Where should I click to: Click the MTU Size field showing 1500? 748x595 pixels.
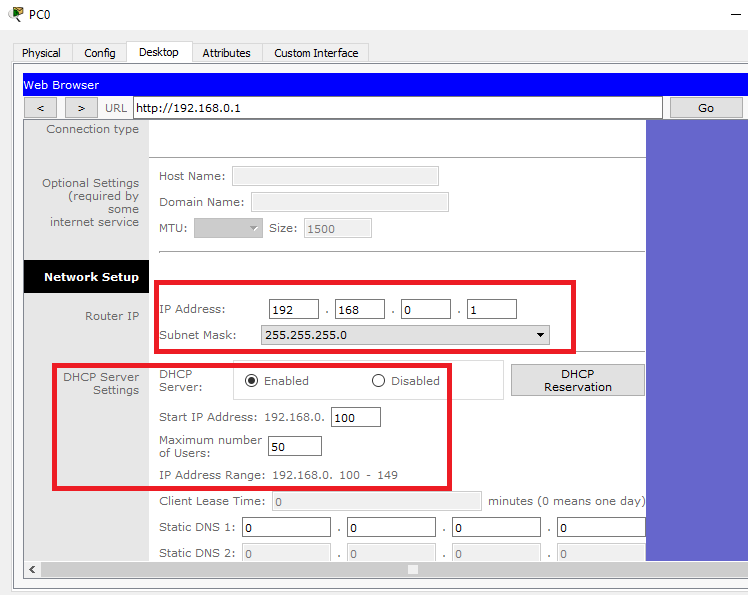pos(338,228)
